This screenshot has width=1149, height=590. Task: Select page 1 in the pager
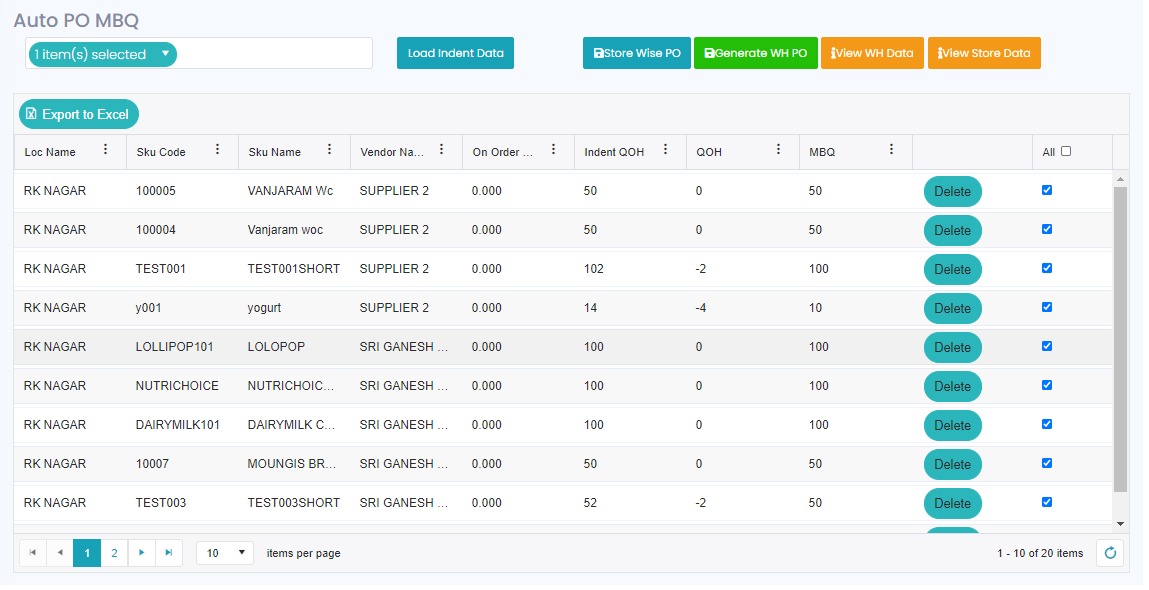(87, 553)
